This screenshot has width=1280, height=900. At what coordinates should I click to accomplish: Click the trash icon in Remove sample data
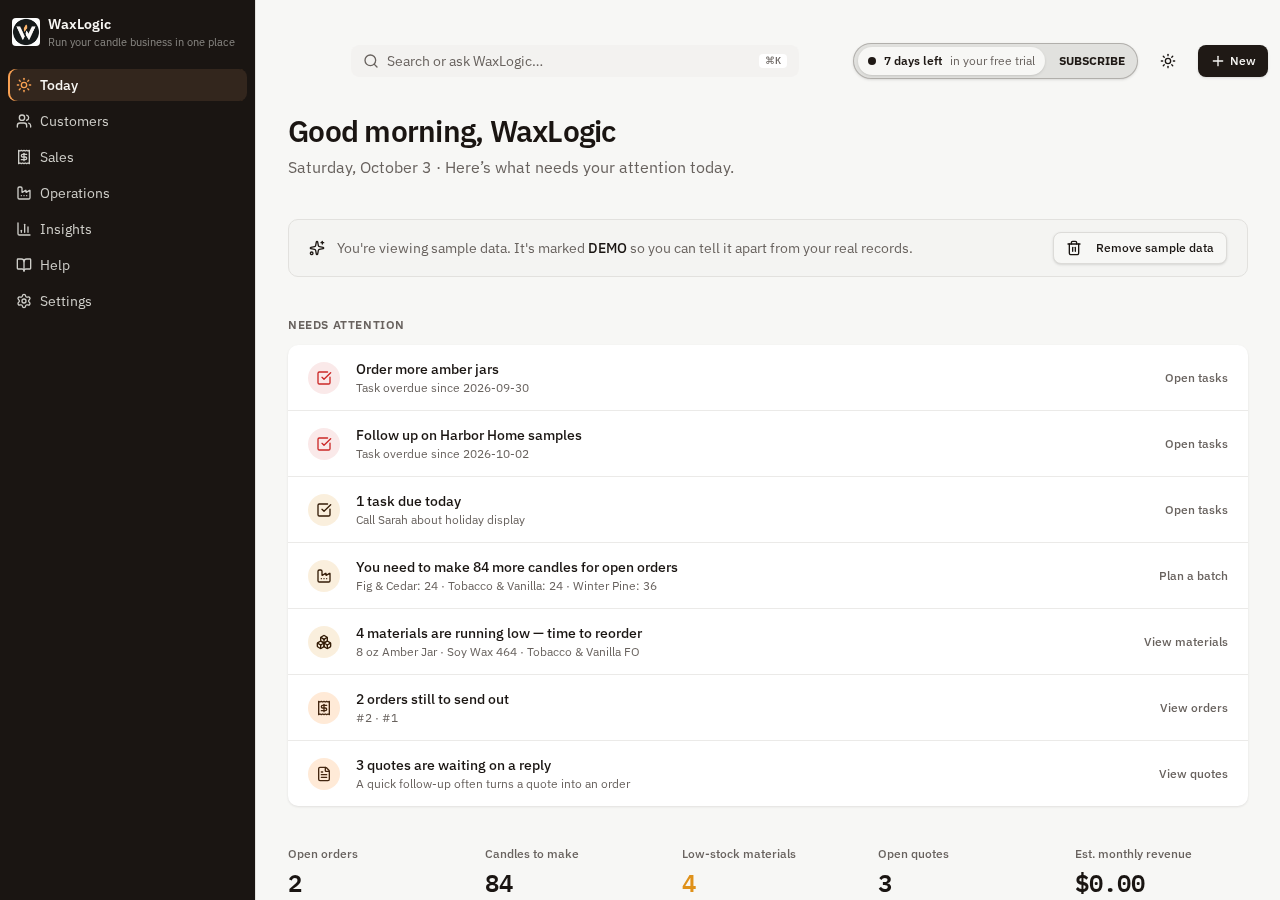1074,248
